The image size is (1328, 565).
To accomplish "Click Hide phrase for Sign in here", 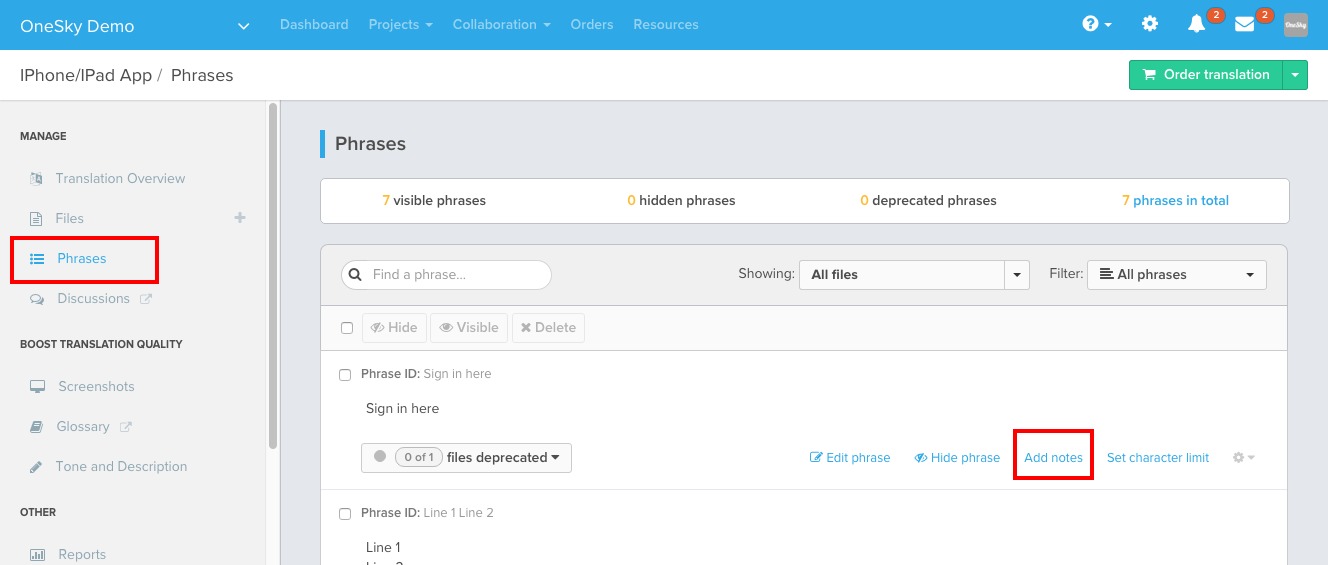I will click(957, 458).
